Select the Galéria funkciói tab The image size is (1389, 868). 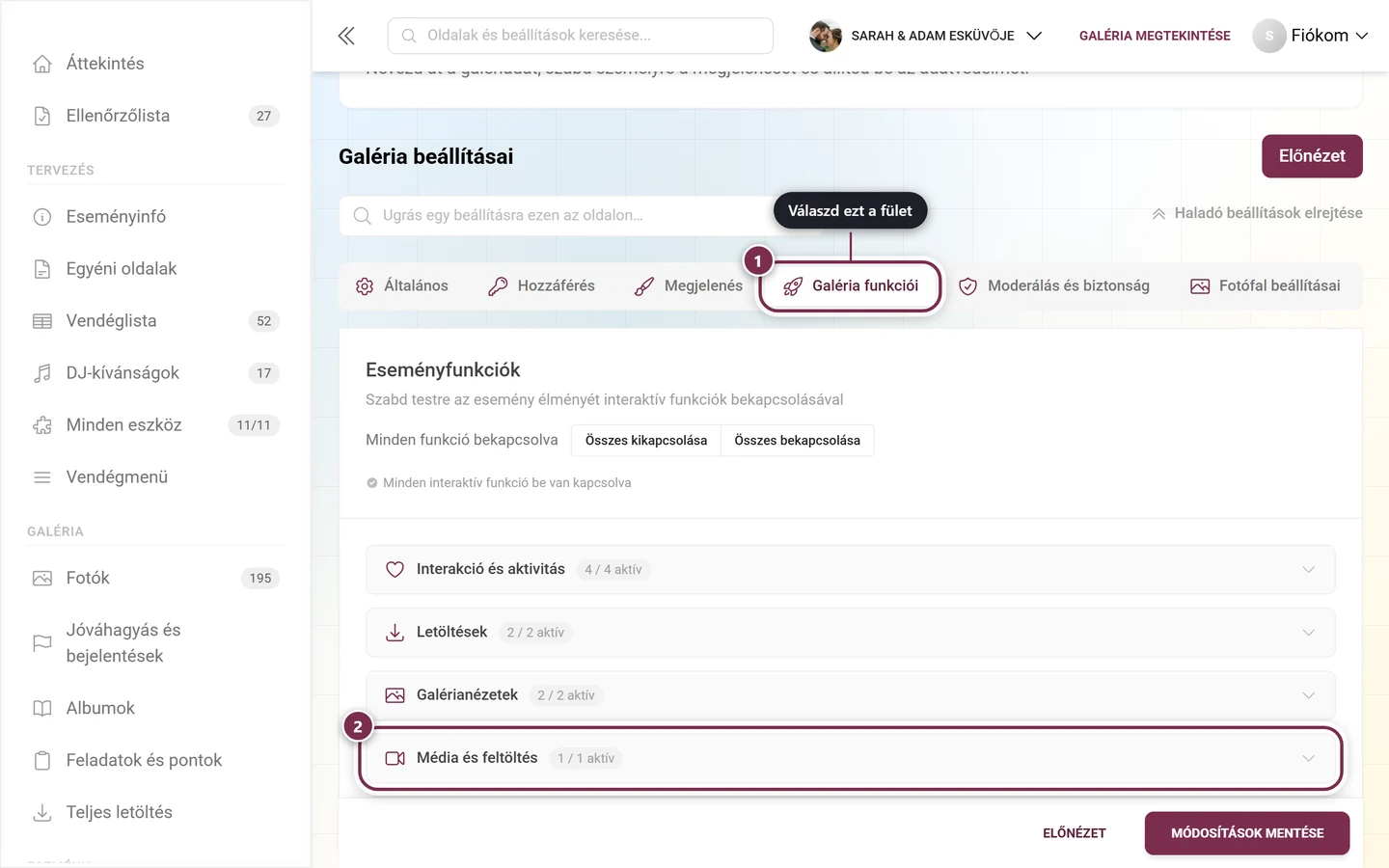850,286
